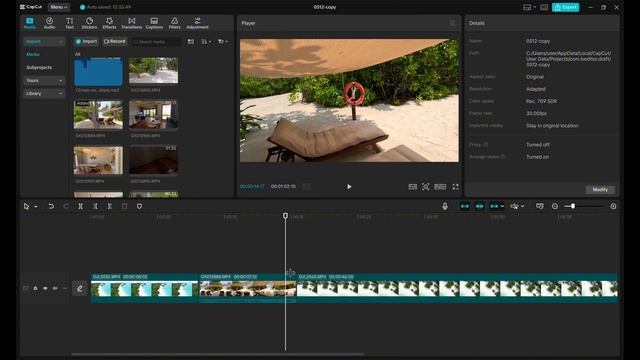Mute the main video track

pos(55,288)
